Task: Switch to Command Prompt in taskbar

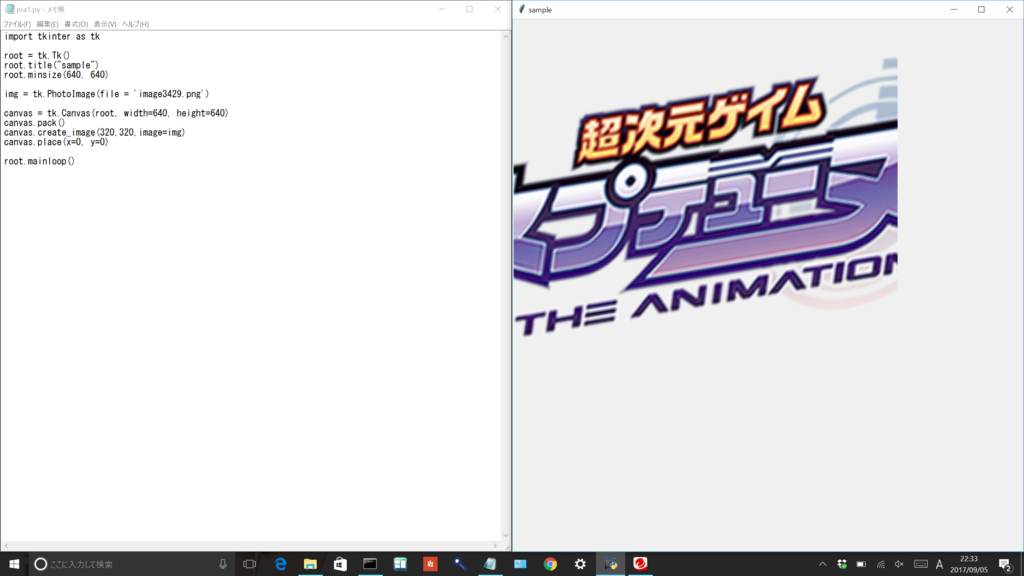Action: 370,564
